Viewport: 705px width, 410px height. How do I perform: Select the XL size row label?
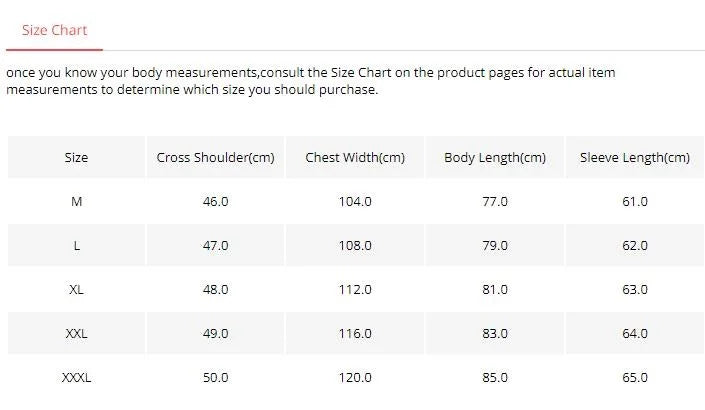pos(76,289)
